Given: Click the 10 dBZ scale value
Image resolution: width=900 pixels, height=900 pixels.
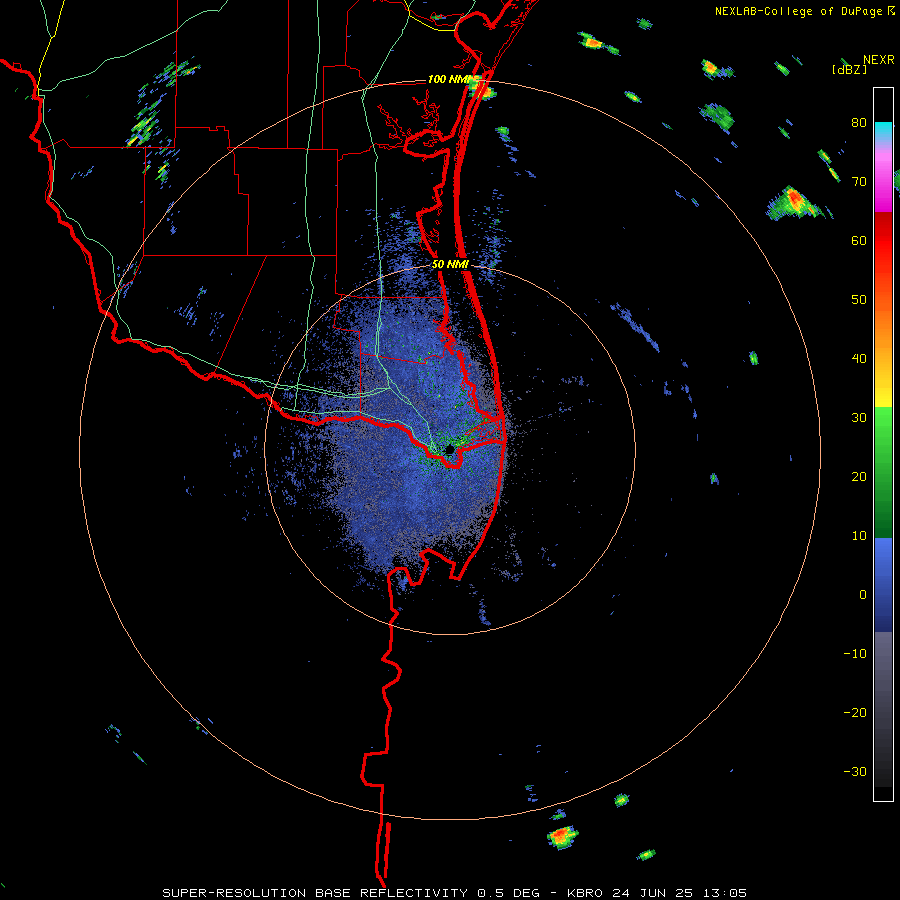Looking at the screenshot, I should pyautogui.click(x=859, y=536).
